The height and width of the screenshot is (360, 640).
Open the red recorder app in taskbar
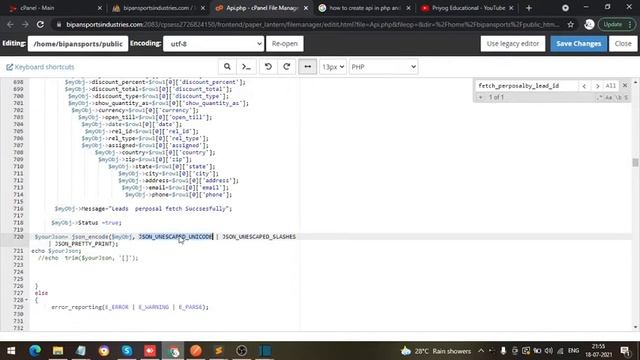[150, 351]
